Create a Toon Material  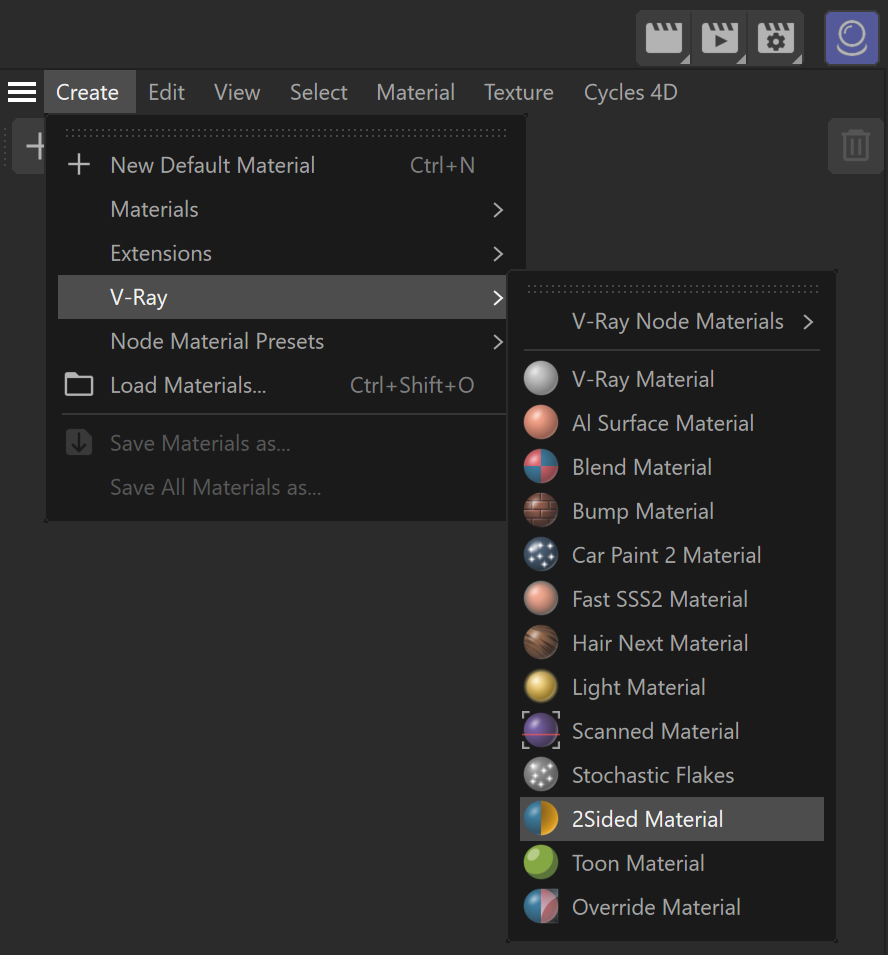pos(672,862)
